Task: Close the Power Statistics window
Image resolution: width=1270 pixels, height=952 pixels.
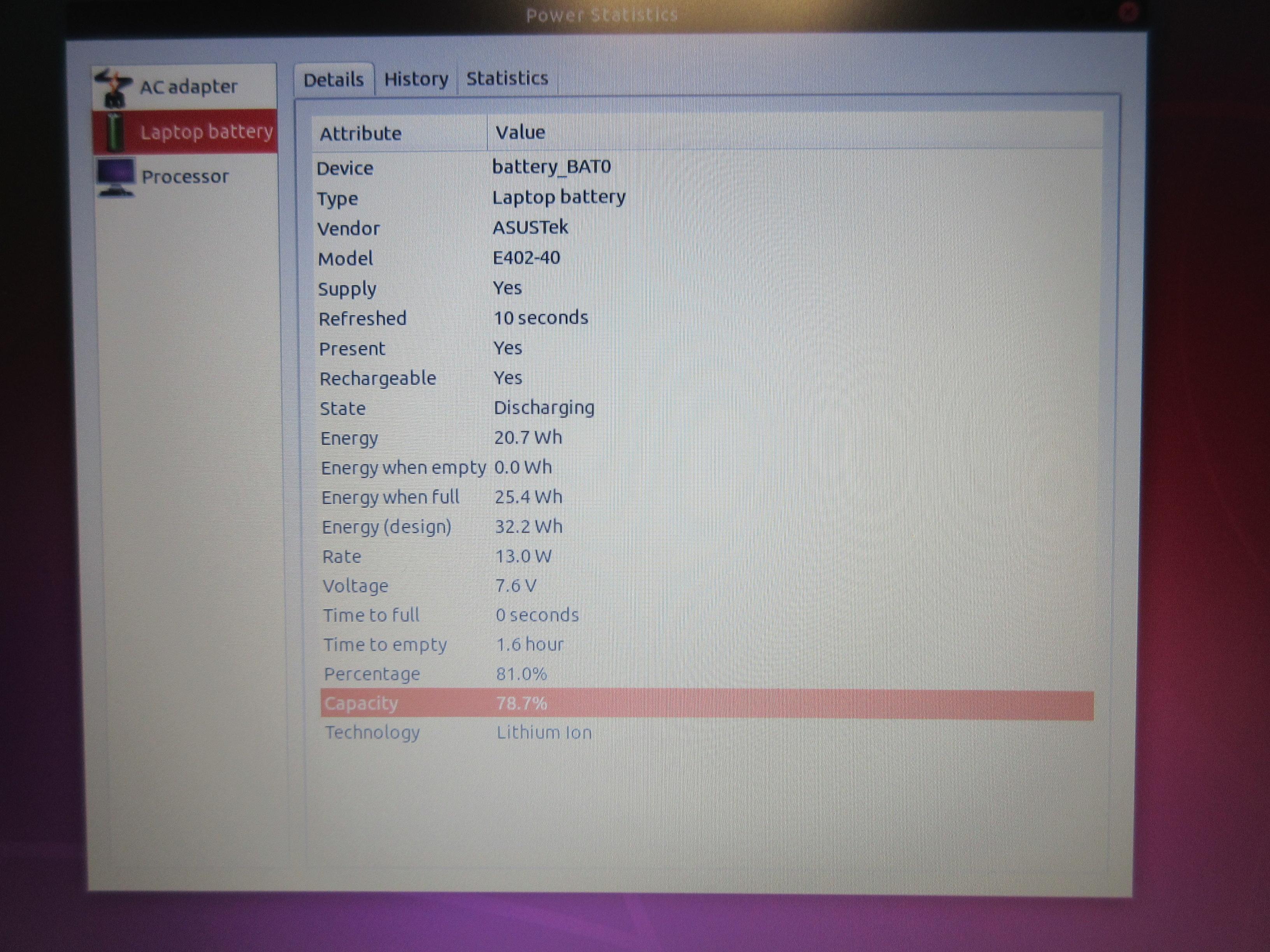Action: [x=1129, y=12]
